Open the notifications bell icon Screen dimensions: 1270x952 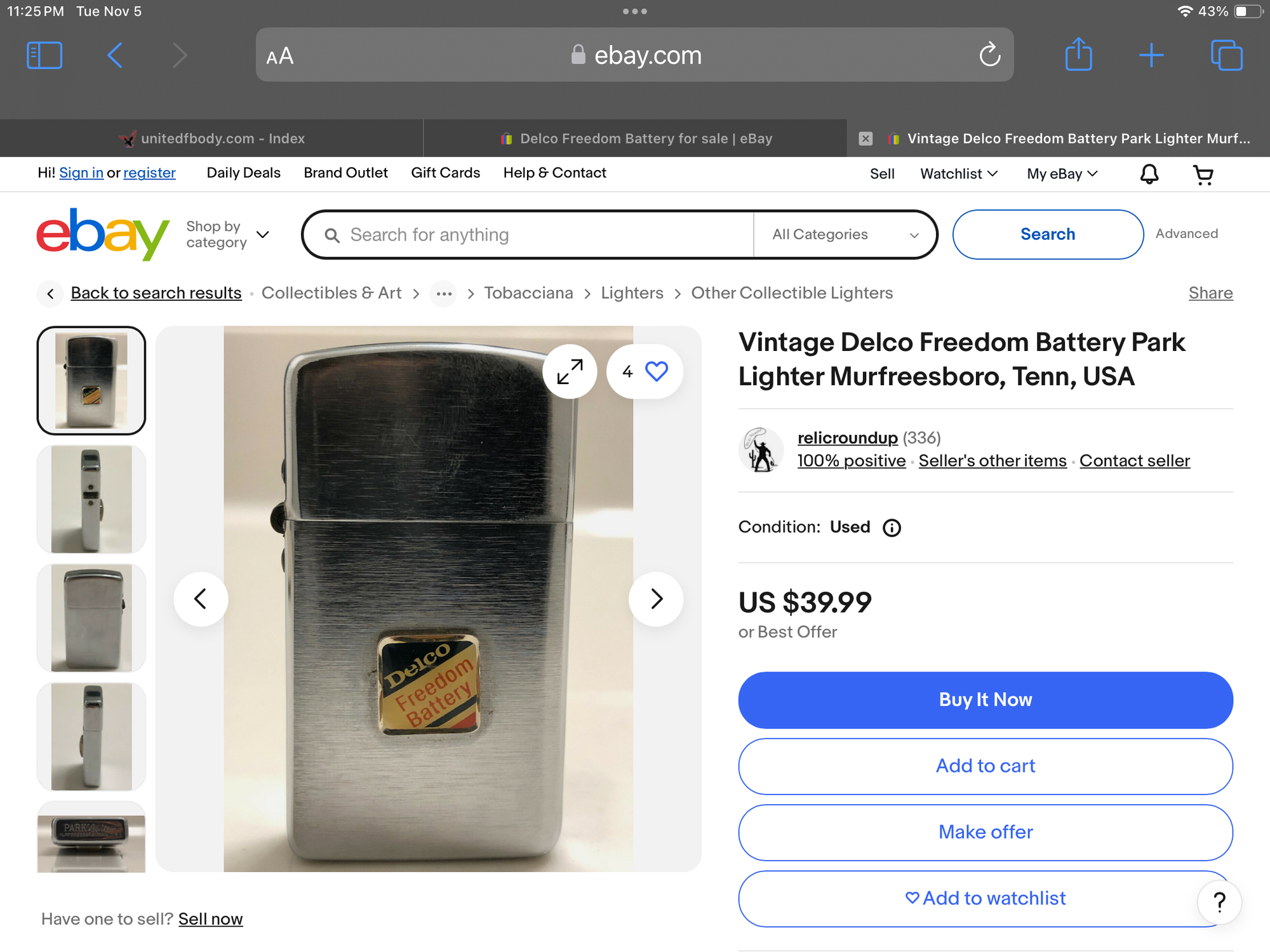click(1149, 174)
